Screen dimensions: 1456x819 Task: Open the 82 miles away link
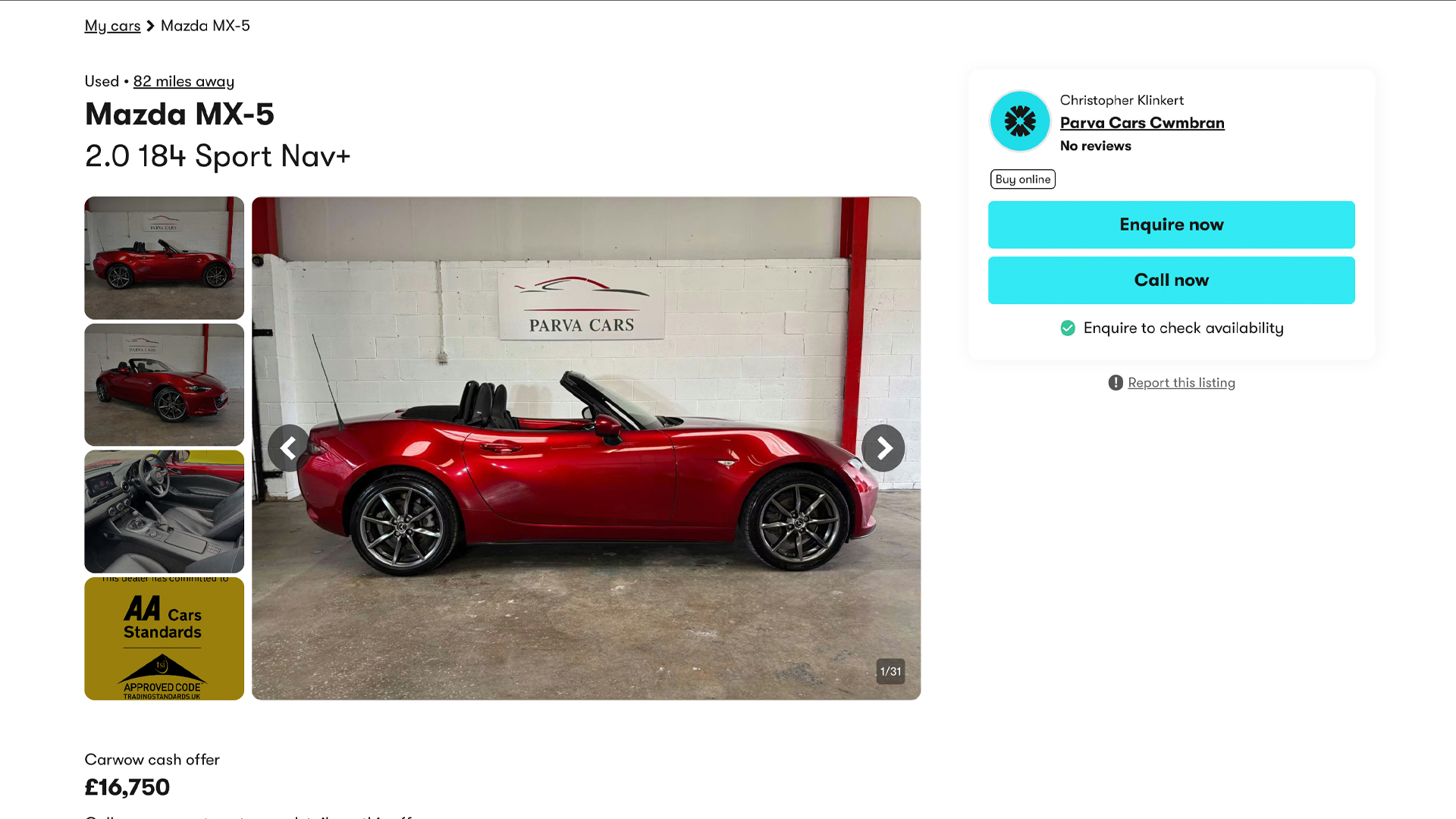coord(184,81)
